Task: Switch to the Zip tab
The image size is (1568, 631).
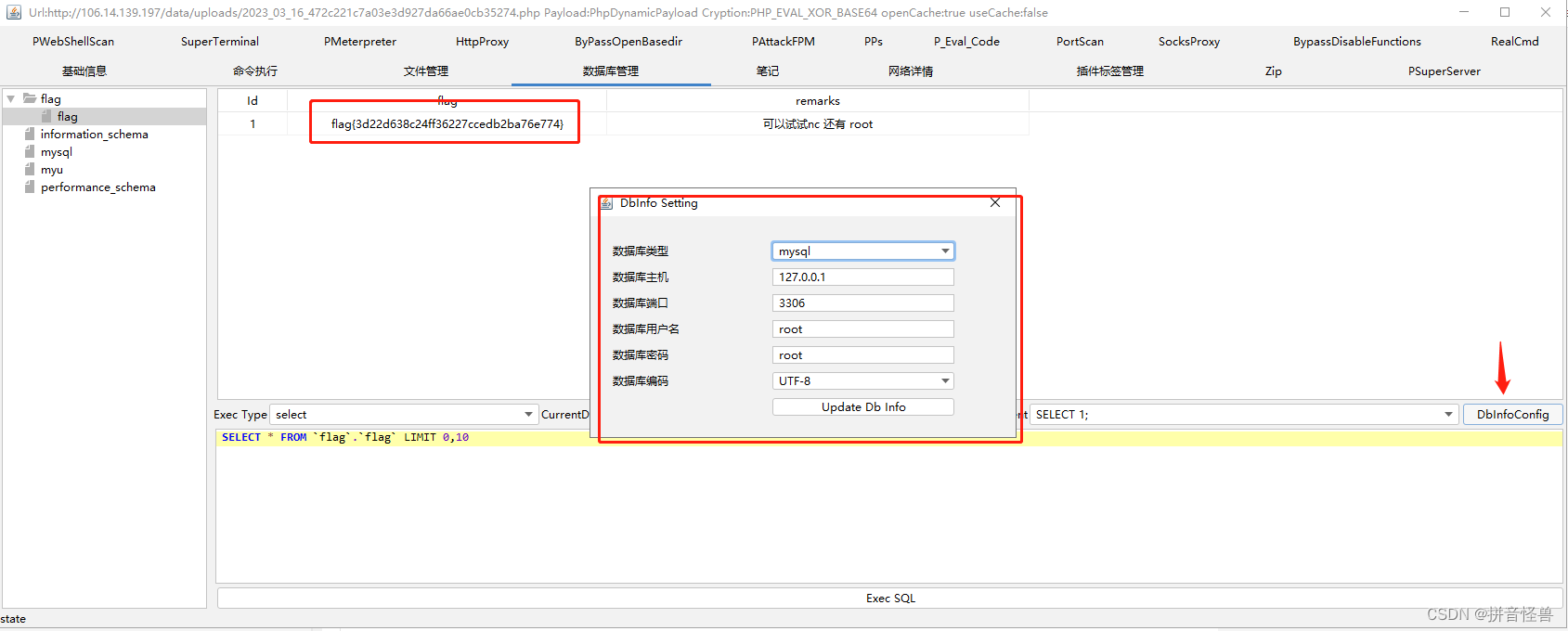Action: [1274, 71]
